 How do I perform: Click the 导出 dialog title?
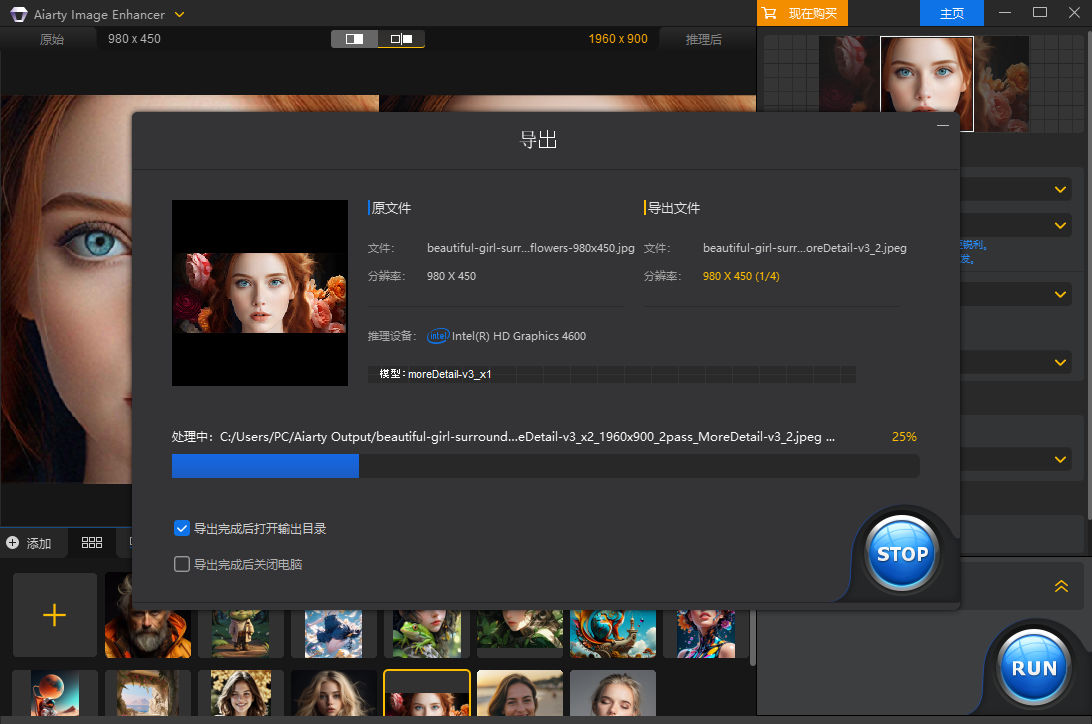(538, 140)
